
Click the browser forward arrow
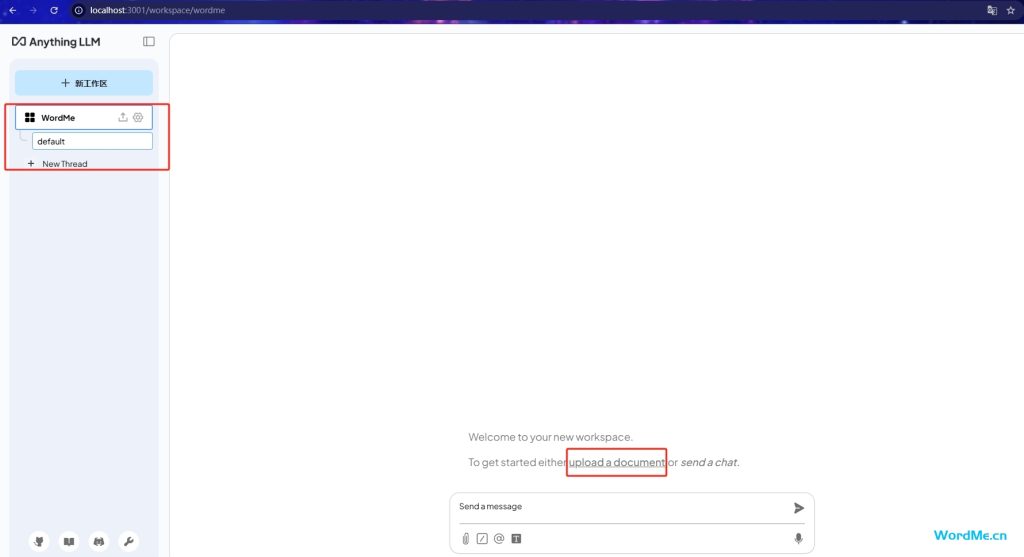click(33, 10)
